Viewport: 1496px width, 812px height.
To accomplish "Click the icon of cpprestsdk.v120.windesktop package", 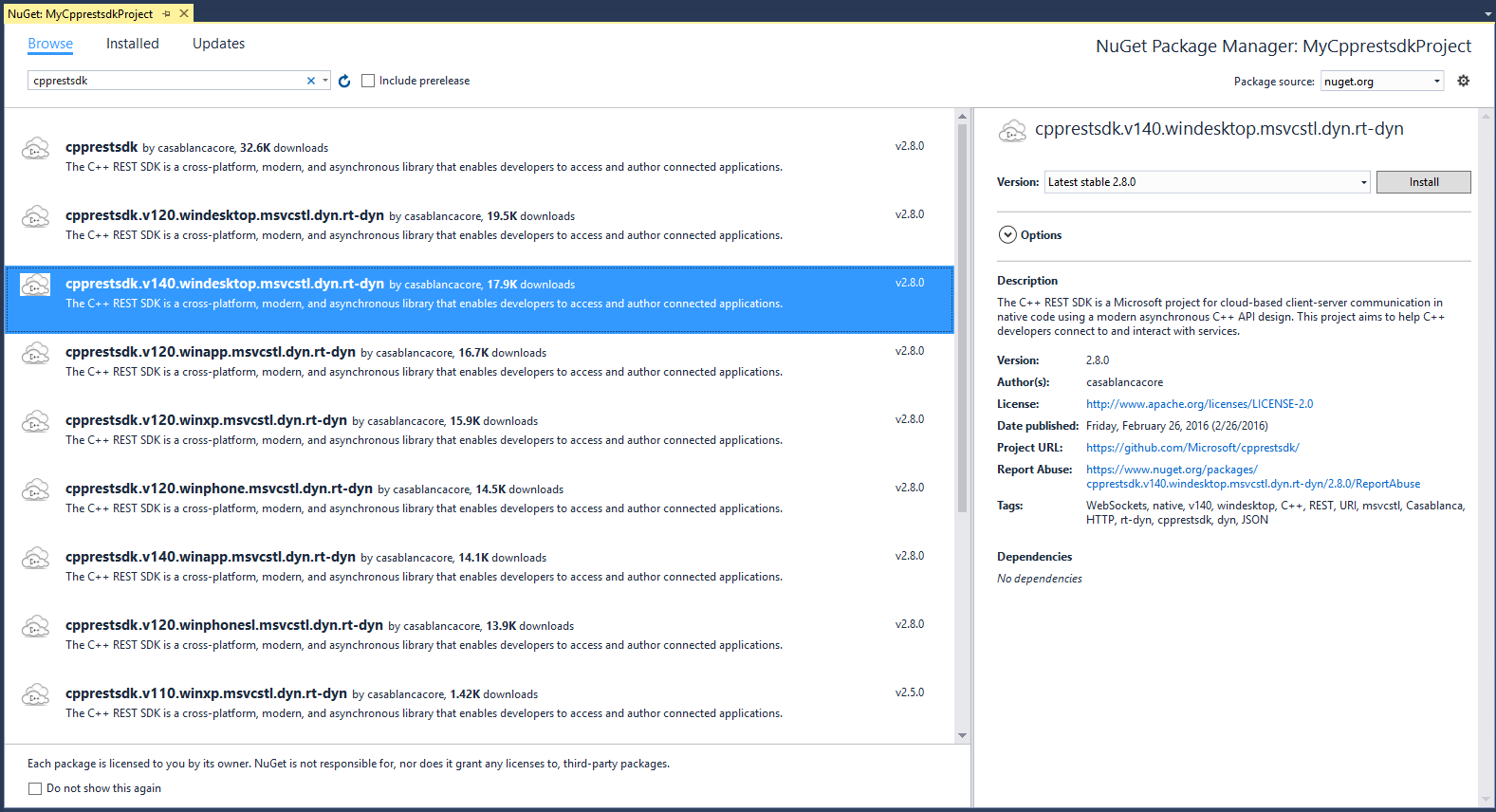I will [x=36, y=216].
